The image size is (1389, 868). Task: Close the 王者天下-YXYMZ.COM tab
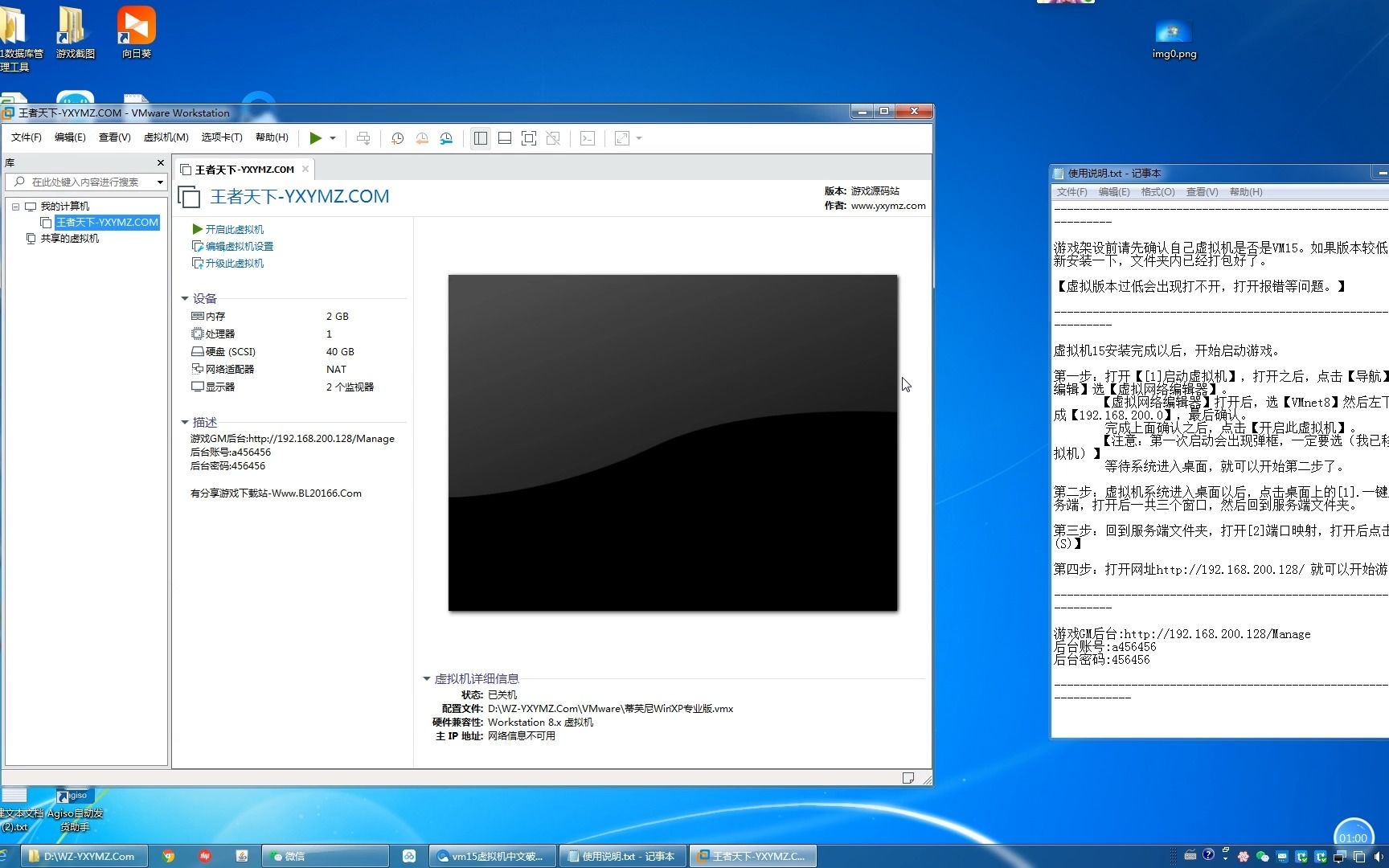point(305,169)
